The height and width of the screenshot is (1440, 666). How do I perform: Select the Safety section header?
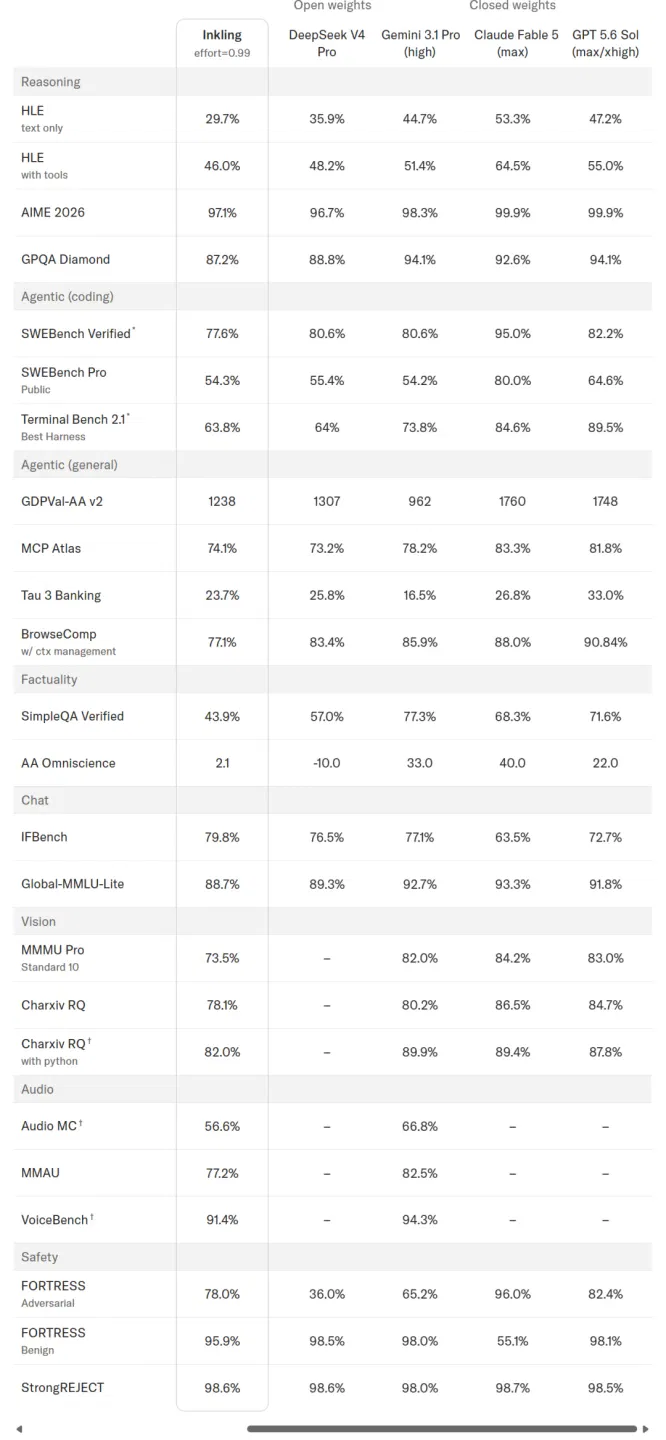point(333,1257)
